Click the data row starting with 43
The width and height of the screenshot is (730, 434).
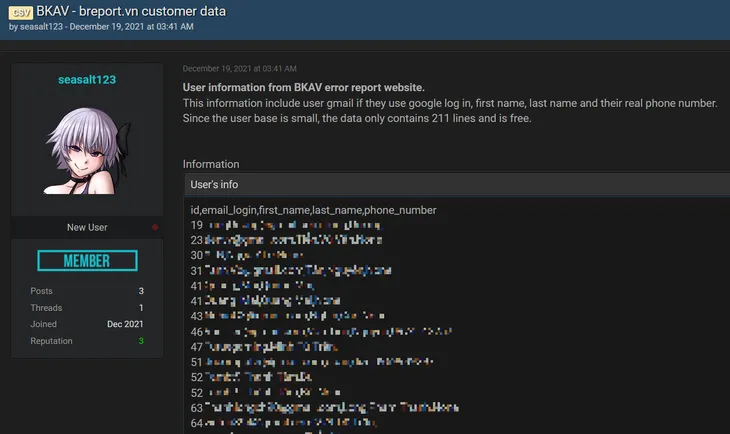click(288, 316)
